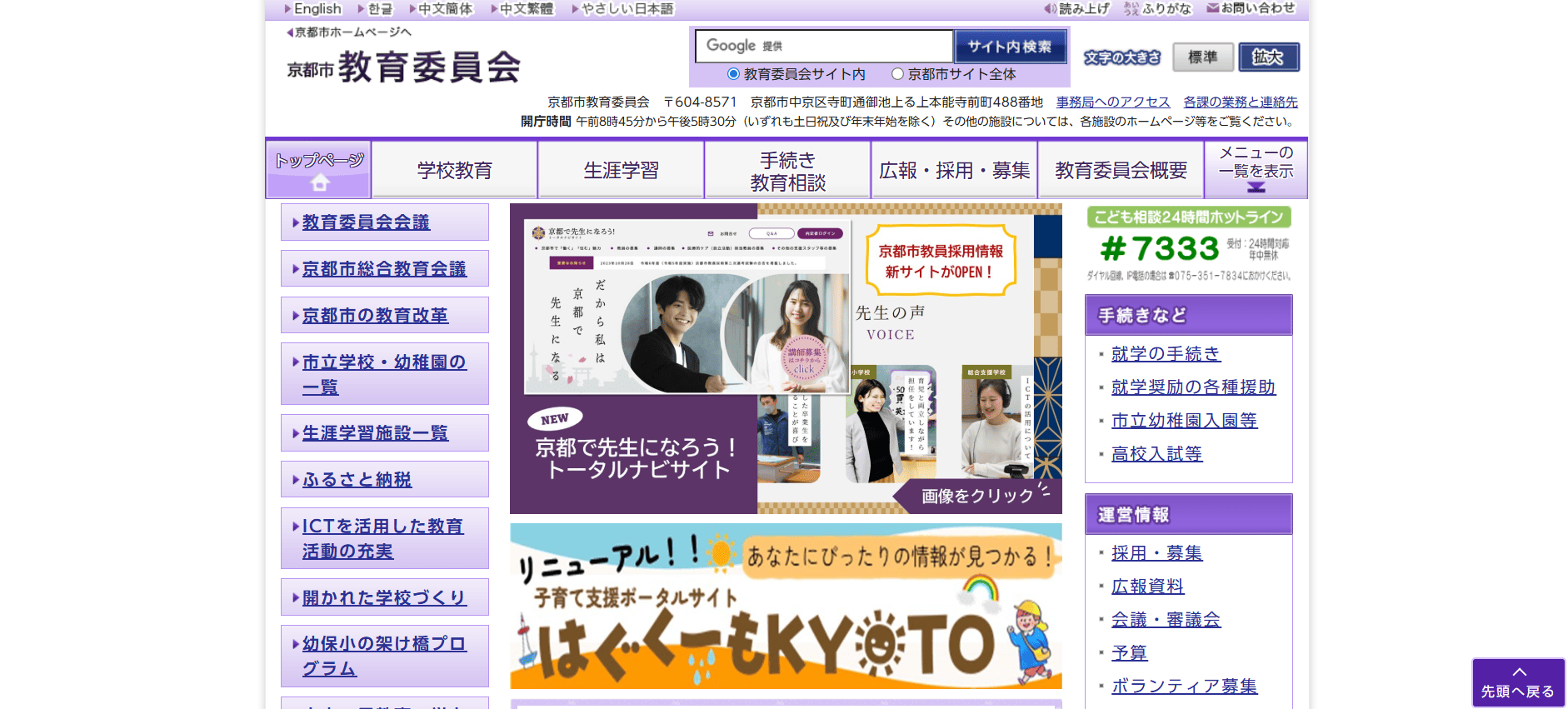Open the 採用・募集 link under 運営情報
Image resolution: width=1568 pixels, height=709 pixels.
click(x=1156, y=553)
